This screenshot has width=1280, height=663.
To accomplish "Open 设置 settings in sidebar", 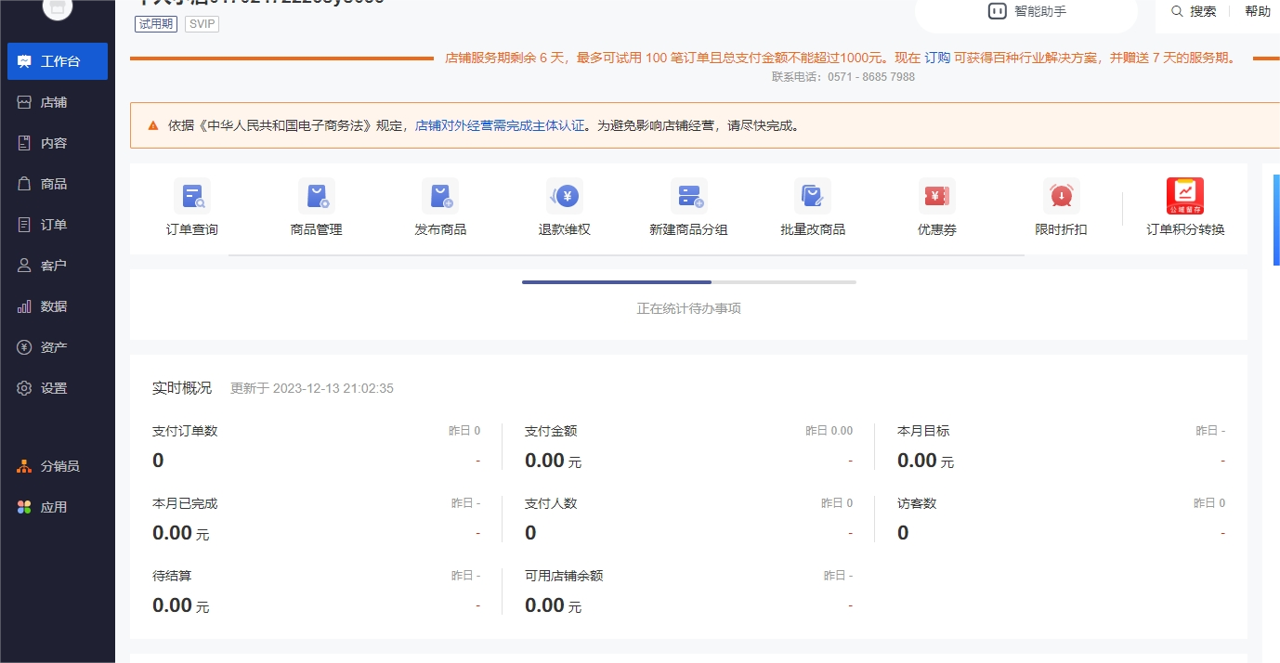I will click(54, 388).
